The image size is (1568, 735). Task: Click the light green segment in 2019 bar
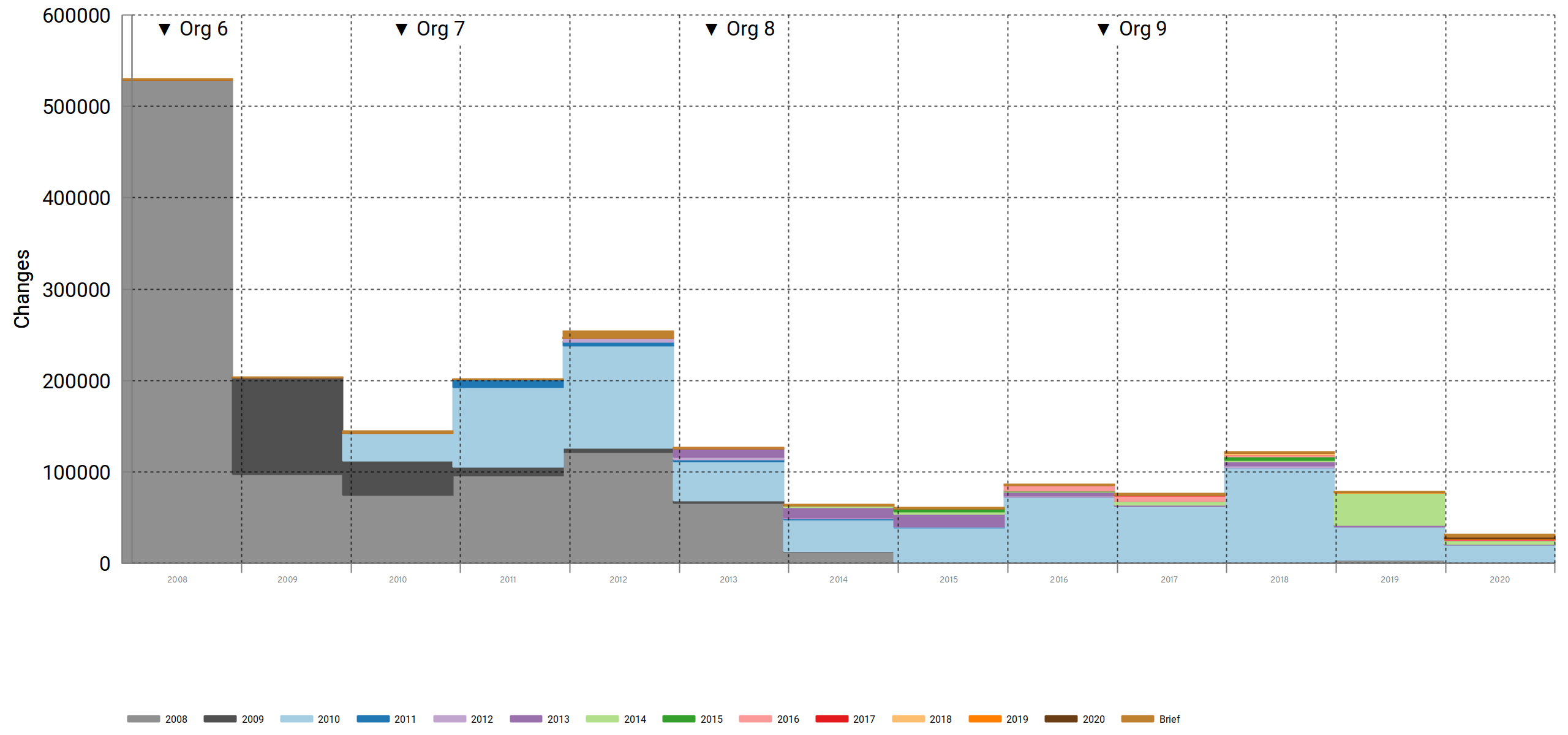1390,509
